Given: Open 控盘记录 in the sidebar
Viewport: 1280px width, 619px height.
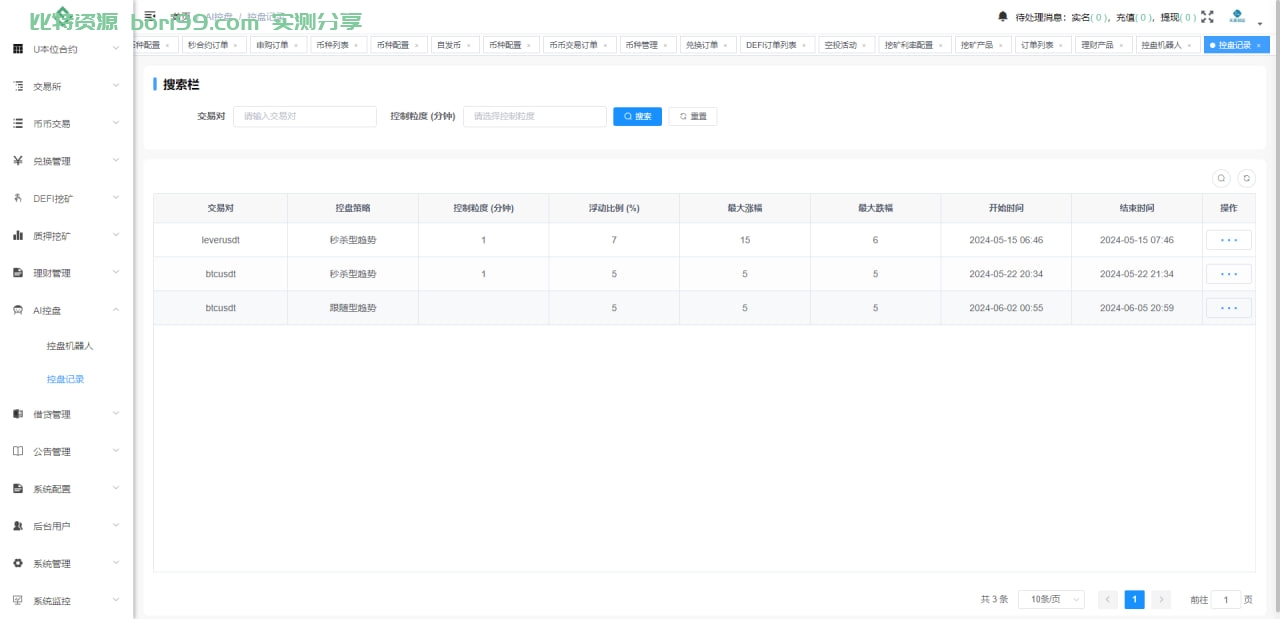Looking at the screenshot, I should click(65, 379).
